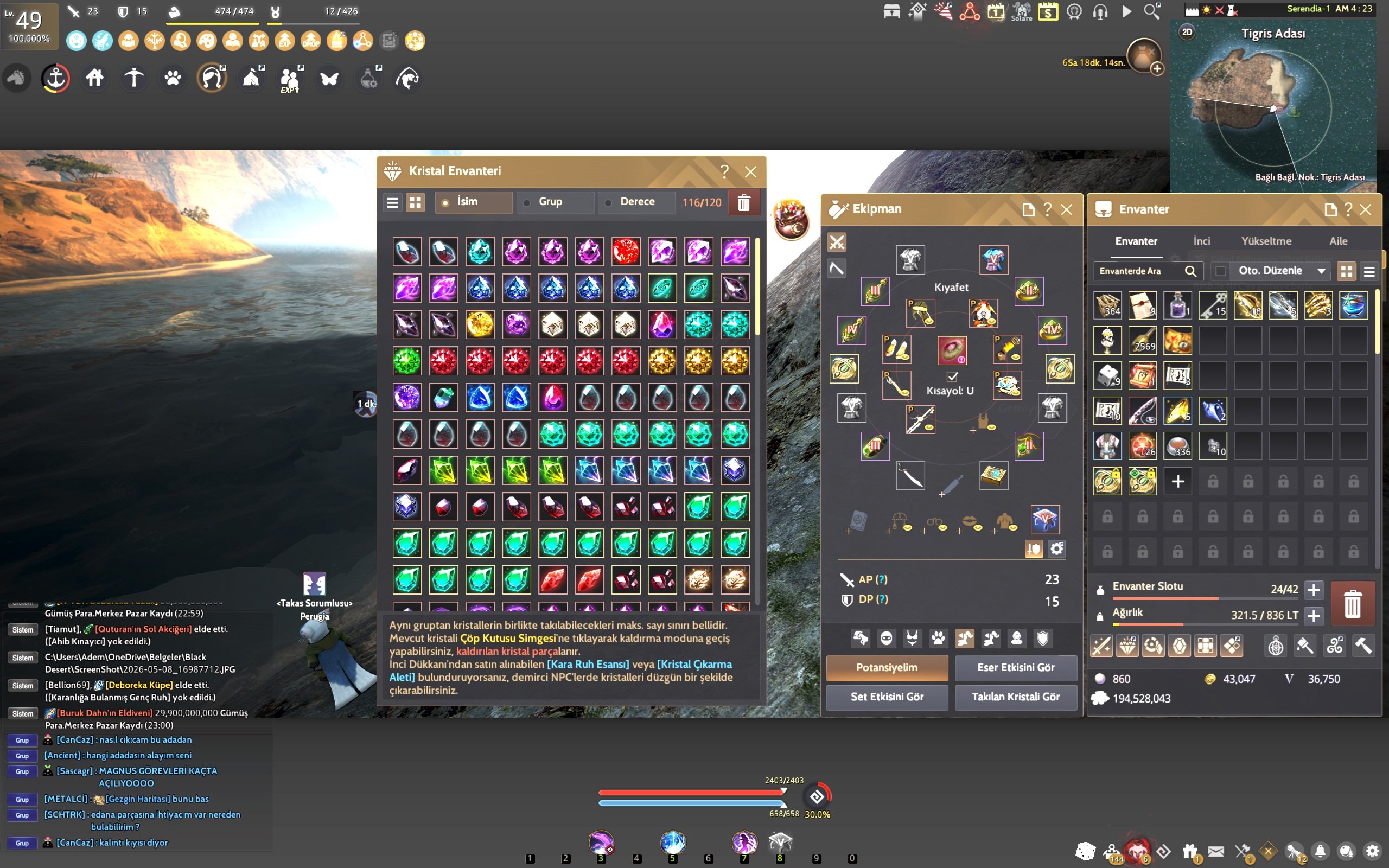This screenshot has width=1389, height=868.
Task: Click the red triangle node icon
Action: coord(970,11)
